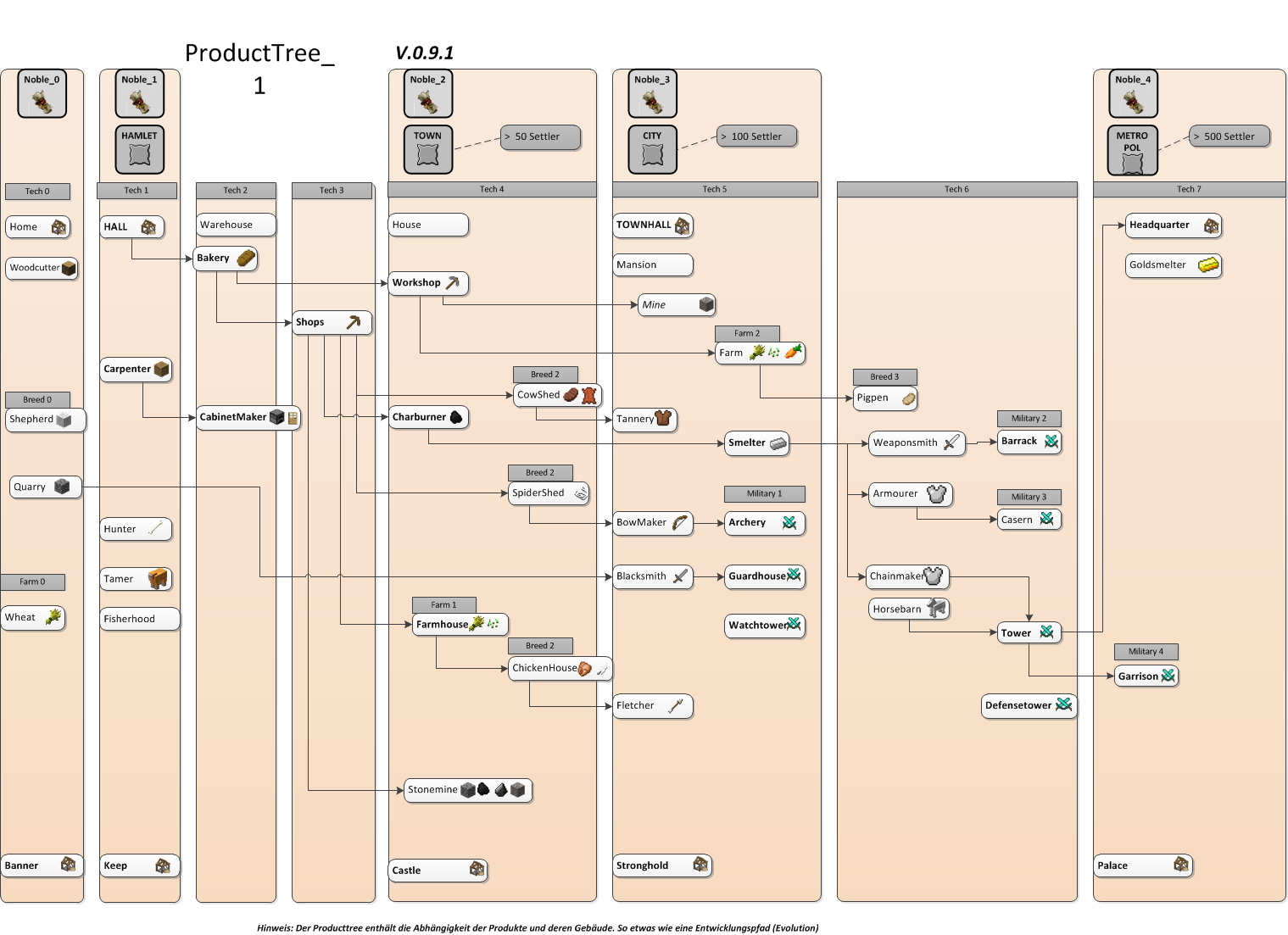Click the carrot icon in the Farm node
The height and width of the screenshot is (935, 1288).
pyautogui.click(x=793, y=352)
